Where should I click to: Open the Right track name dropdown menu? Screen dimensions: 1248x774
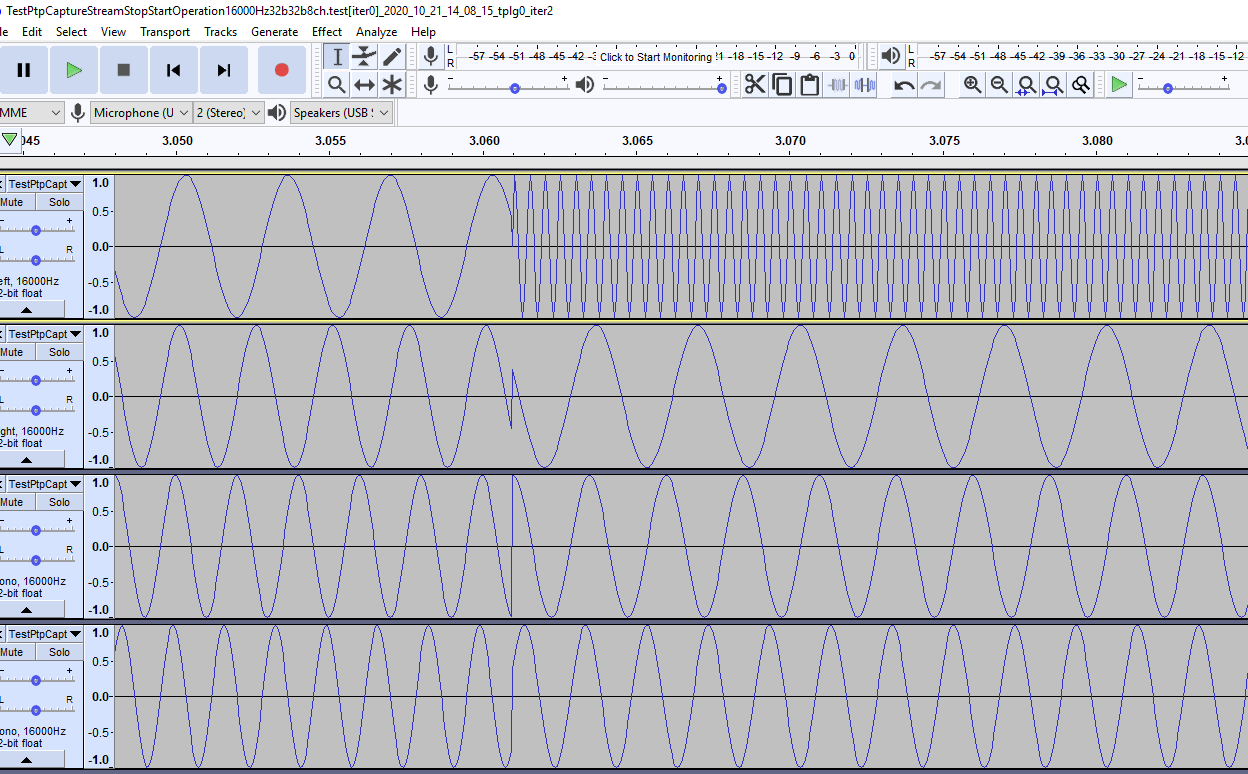click(x=45, y=334)
